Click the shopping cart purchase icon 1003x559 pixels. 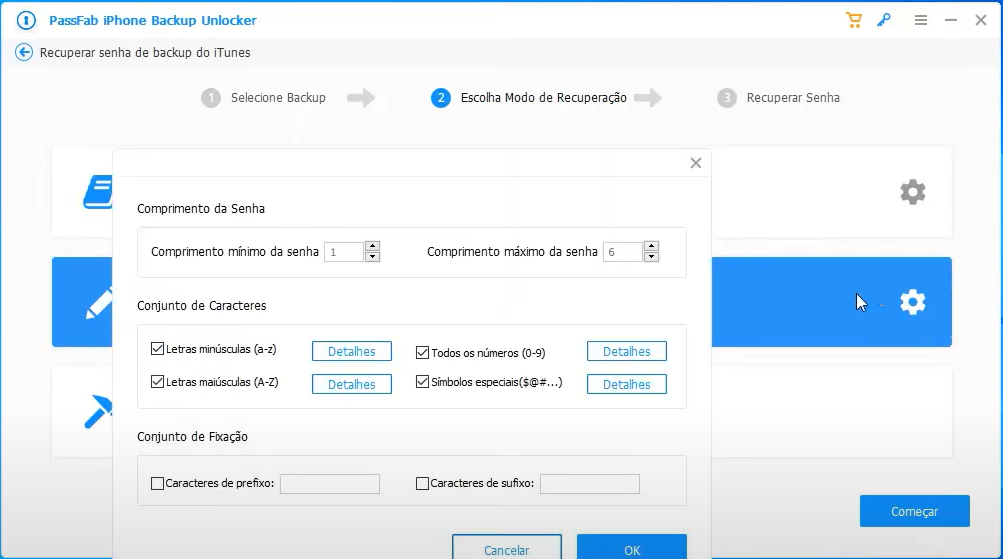pyautogui.click(x=853, y=20)
